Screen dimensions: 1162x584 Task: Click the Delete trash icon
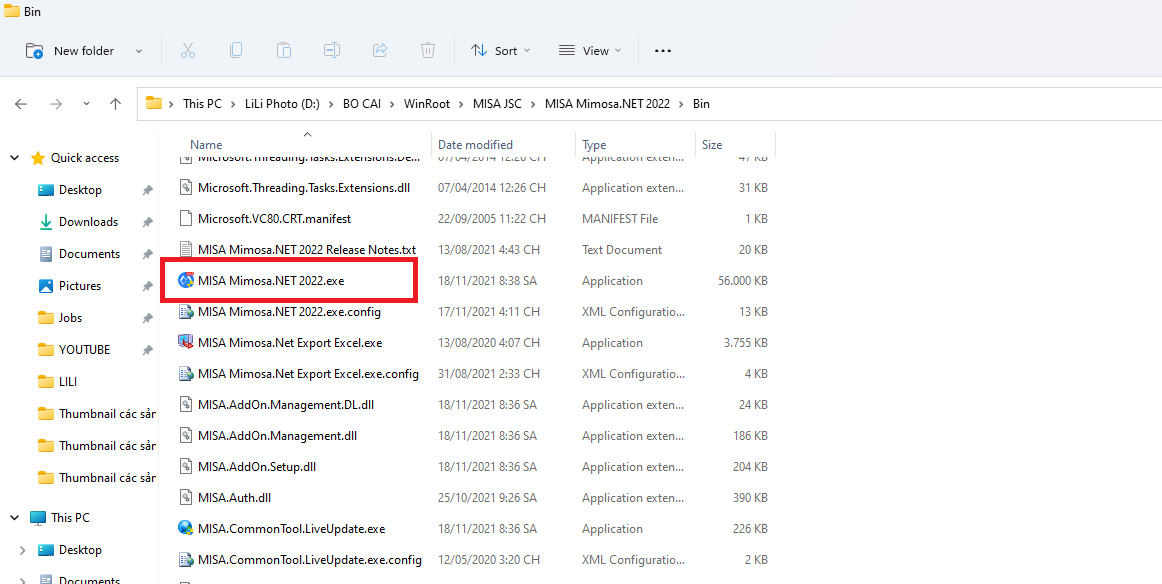428,50
